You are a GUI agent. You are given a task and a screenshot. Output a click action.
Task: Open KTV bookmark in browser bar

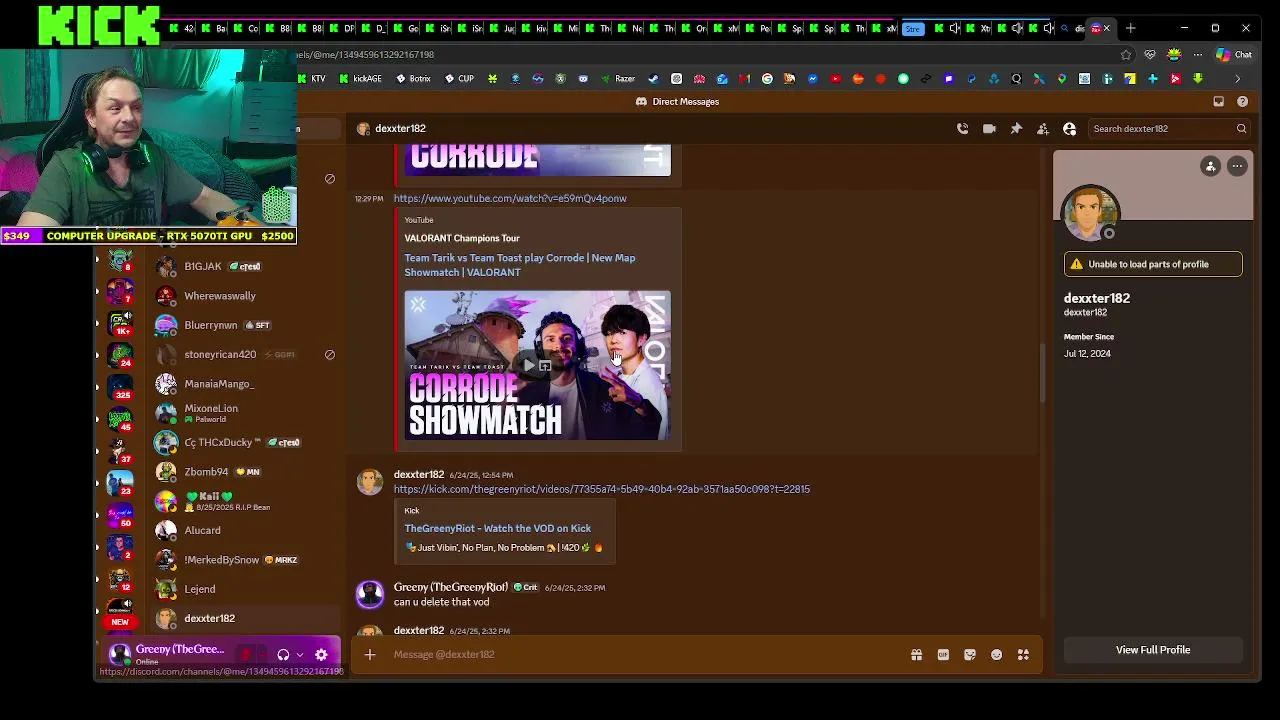pyautogui.click(x=312, y=78)
